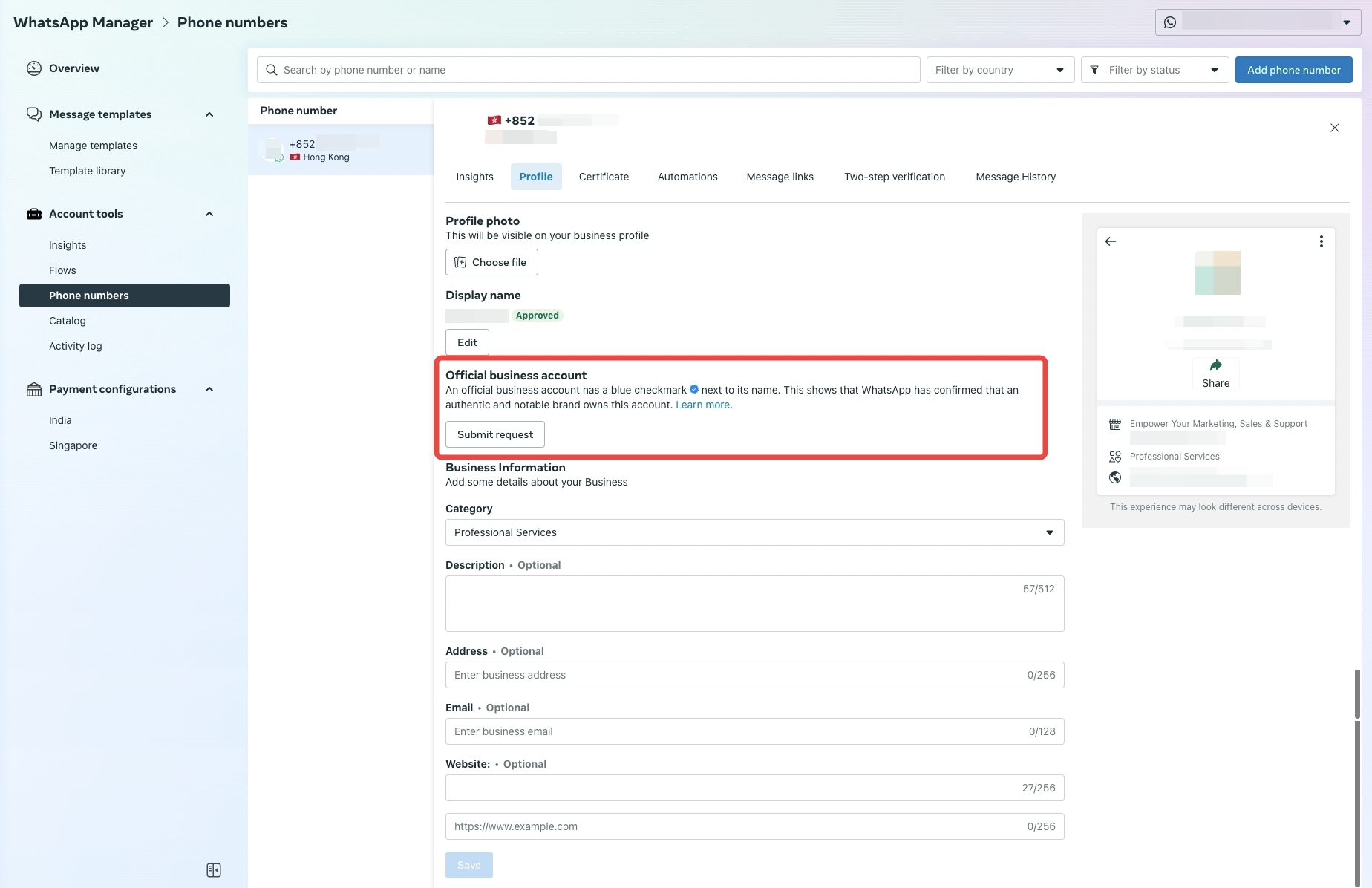Click the Save button
1372x888 pixels.
tap(468, 865)
